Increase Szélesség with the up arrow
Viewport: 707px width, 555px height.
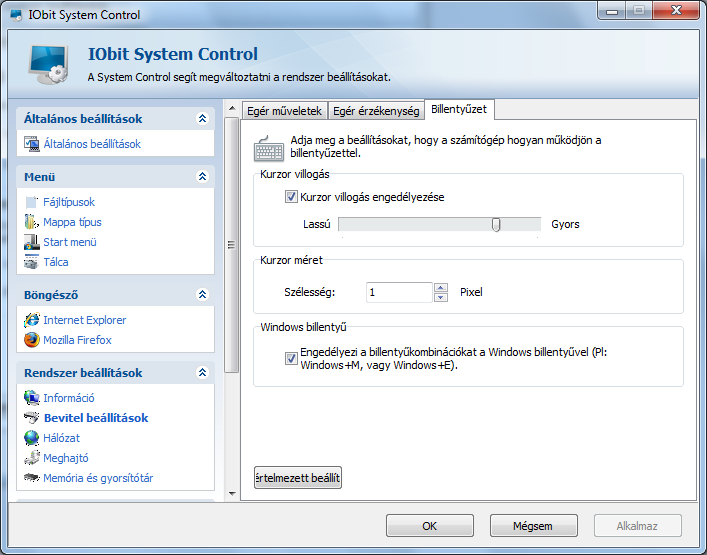pyautogui.click(x=441, y=287)
